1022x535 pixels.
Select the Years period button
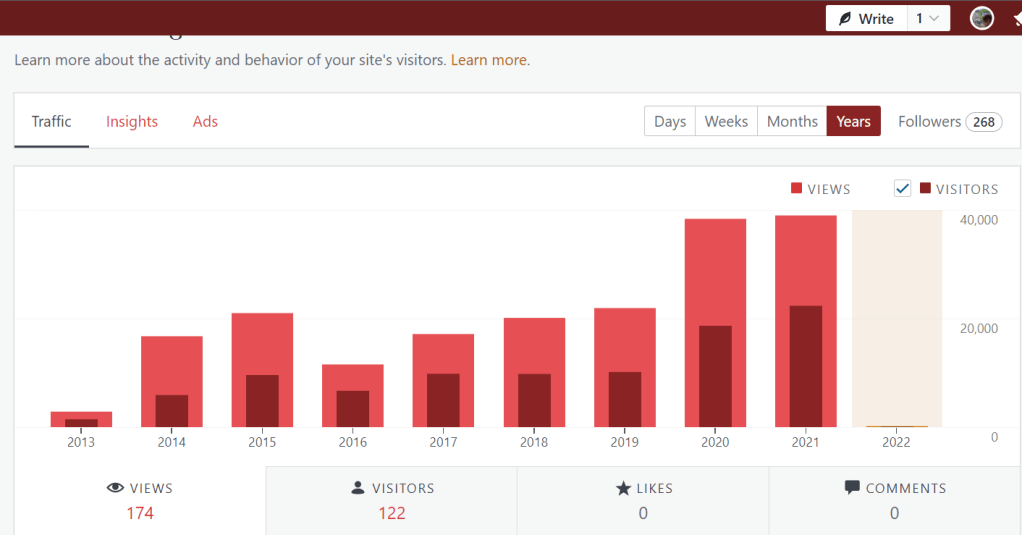[x=853, y=121]
